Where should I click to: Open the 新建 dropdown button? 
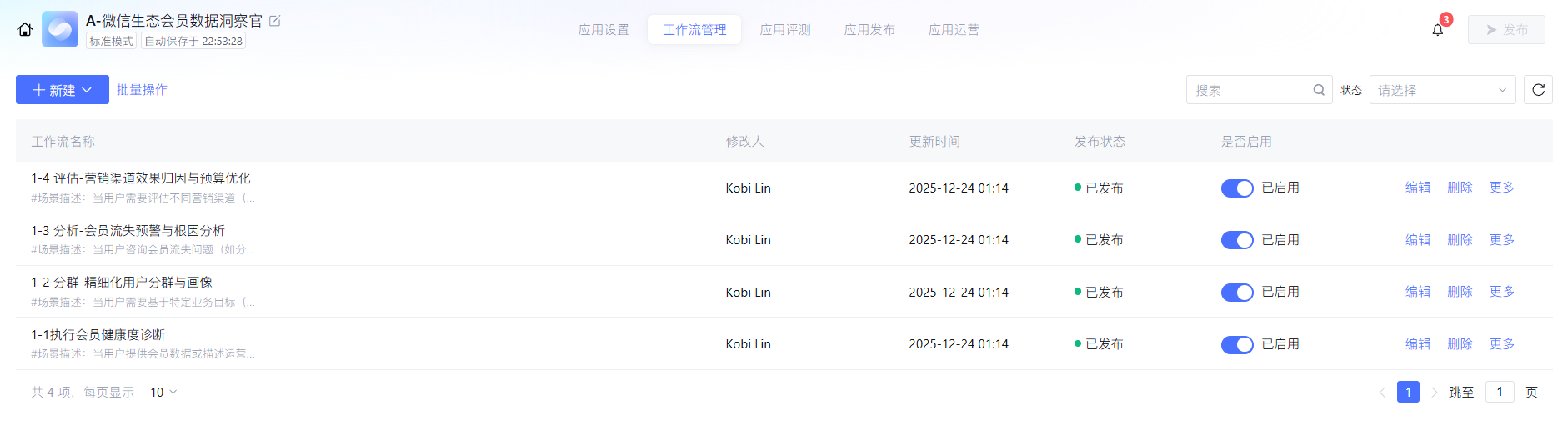63,90
